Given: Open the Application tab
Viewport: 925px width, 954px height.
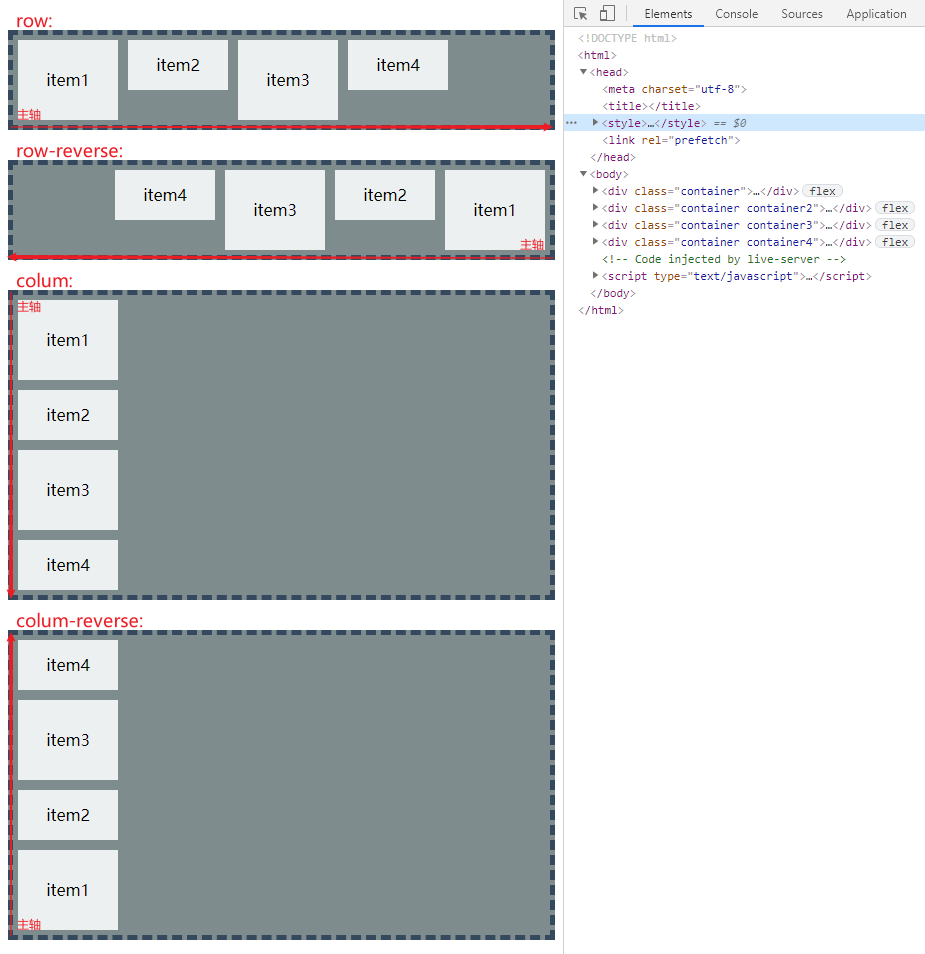Looking at the screenshot, I should pos(876,13).
